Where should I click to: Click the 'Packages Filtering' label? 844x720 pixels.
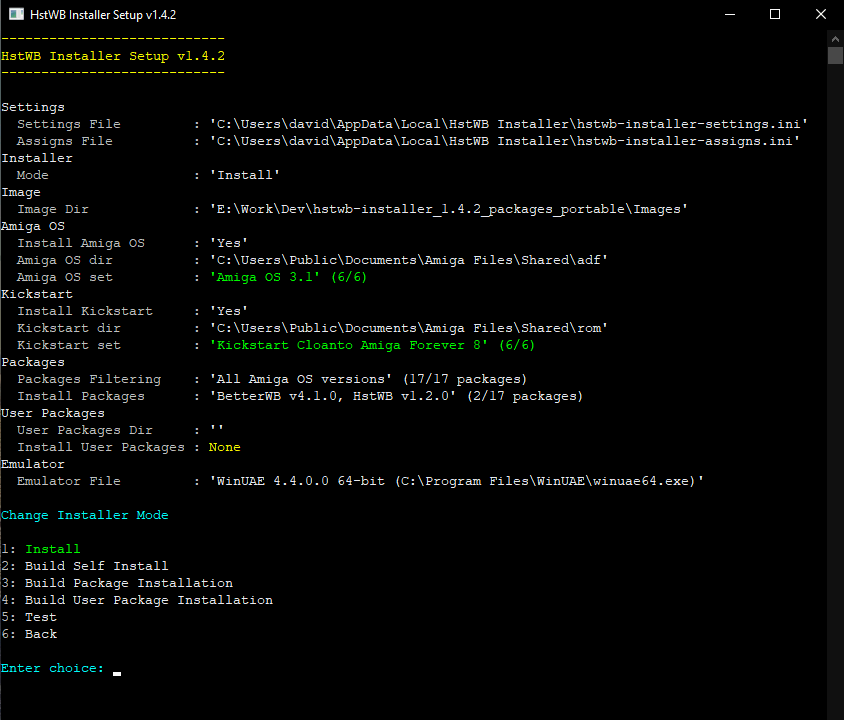point(89,379)
